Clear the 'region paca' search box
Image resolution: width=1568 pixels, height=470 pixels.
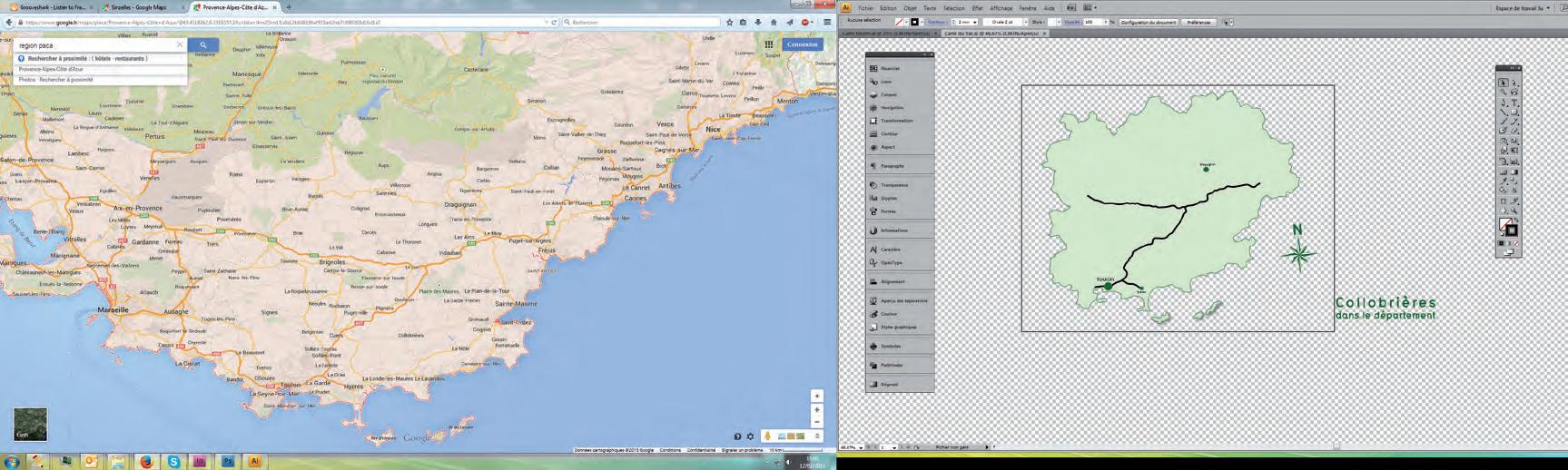[180, 44]
